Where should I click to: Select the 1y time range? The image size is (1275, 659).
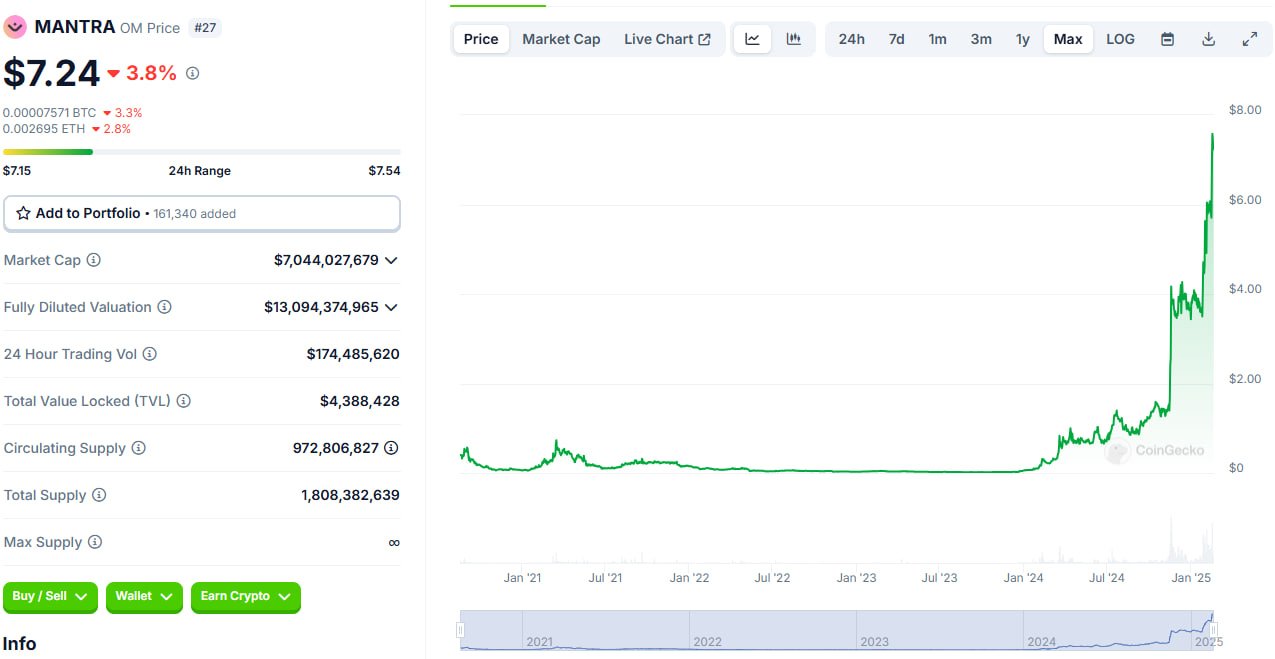(x=1022, y=39)
